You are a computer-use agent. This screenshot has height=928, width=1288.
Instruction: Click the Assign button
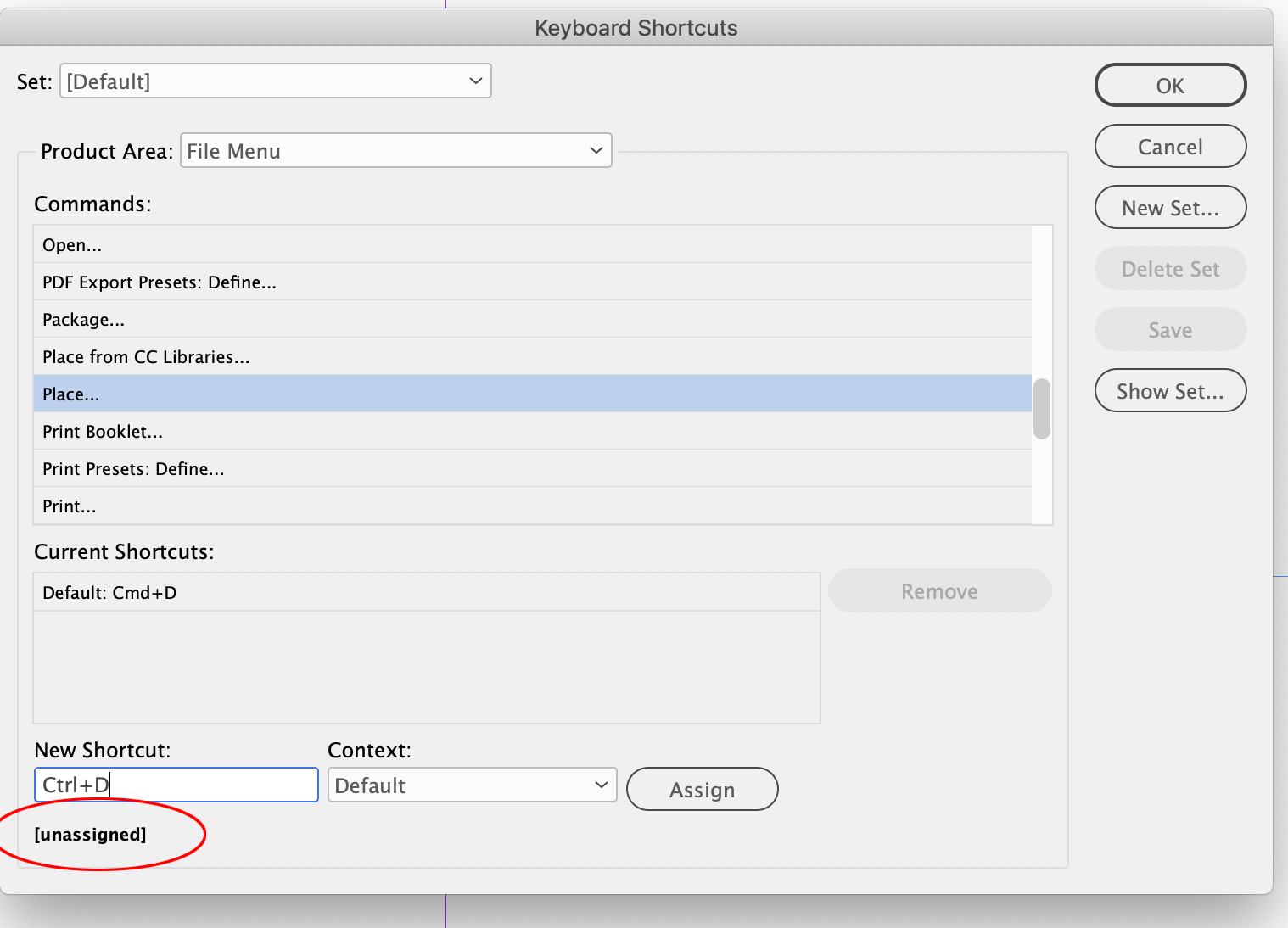coord(702,789)
